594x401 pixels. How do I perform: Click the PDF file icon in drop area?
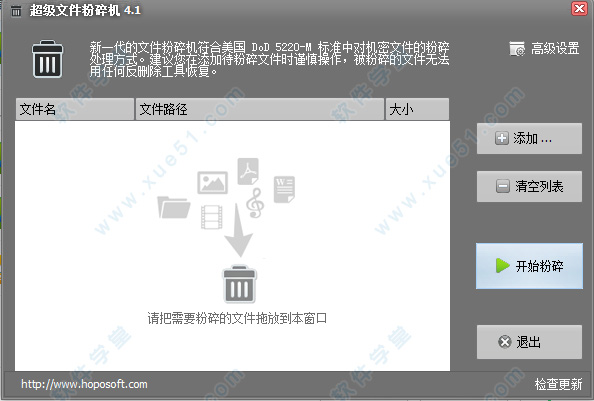pyautogui.click(x=248, y=171)
